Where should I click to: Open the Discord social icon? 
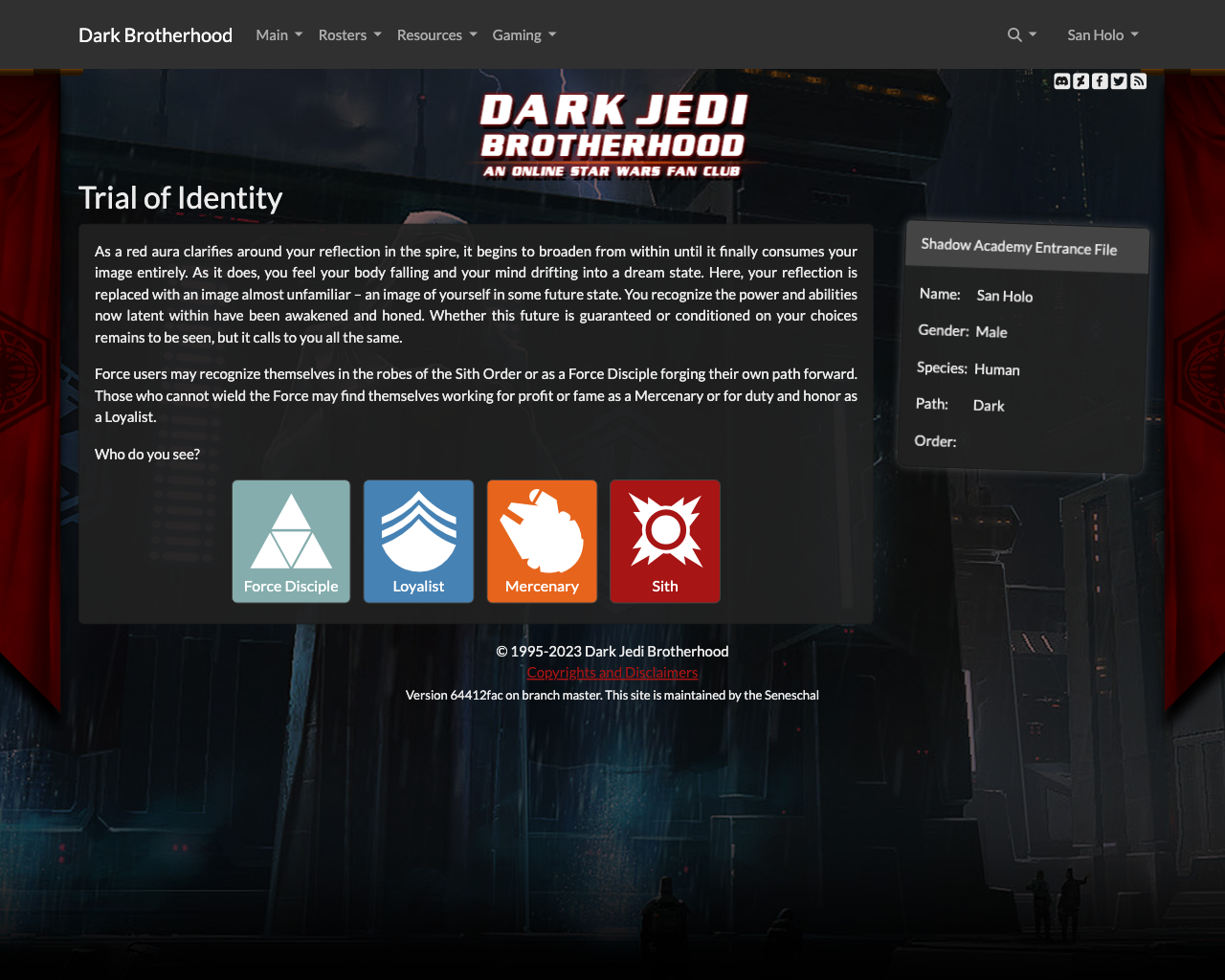pyautogui.click(x=1062, y=81)
